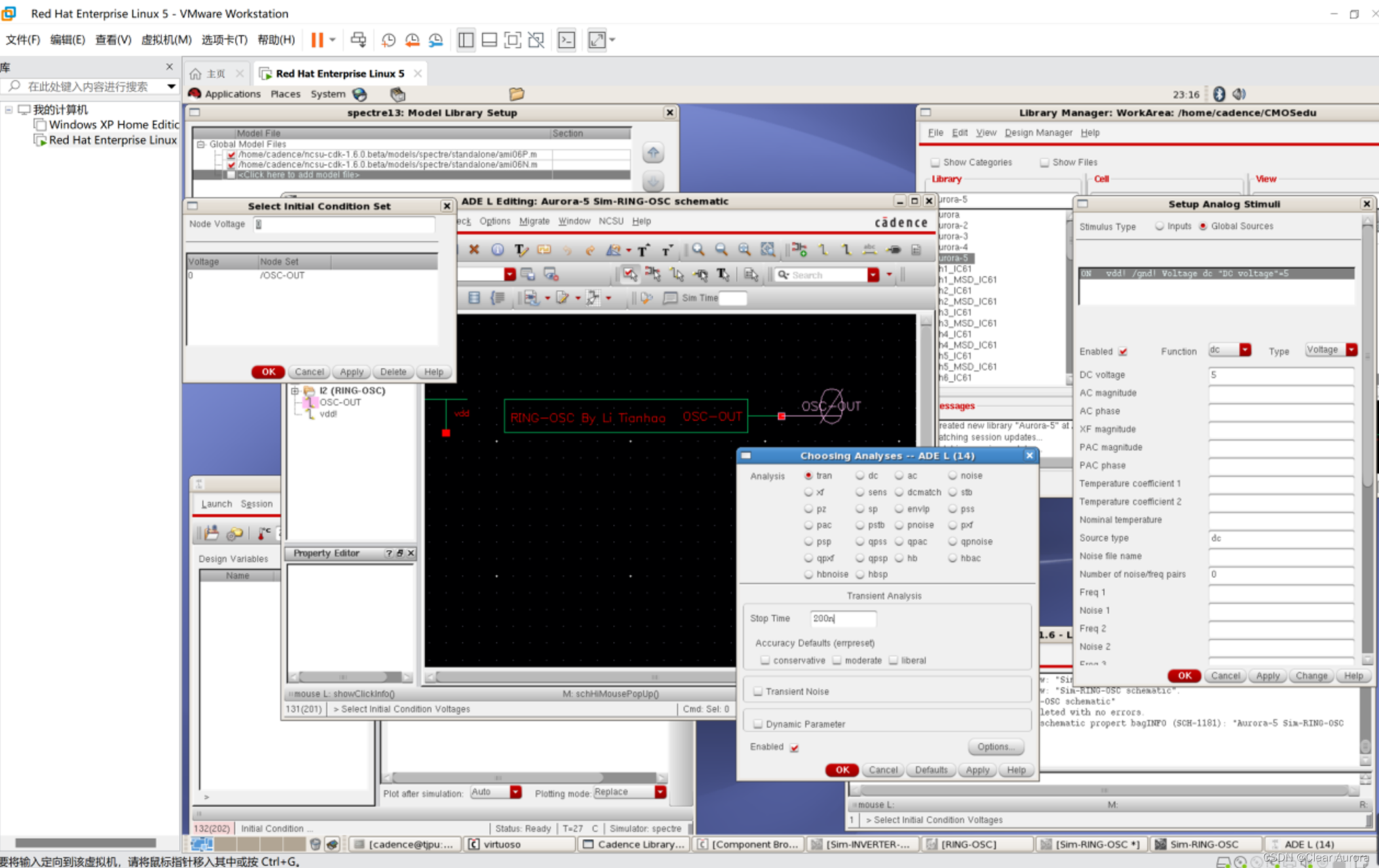Click the VMware send Ctrl+Alt+Del icon
Viewport: 1379px width, 868px height.
click(358, 40)
